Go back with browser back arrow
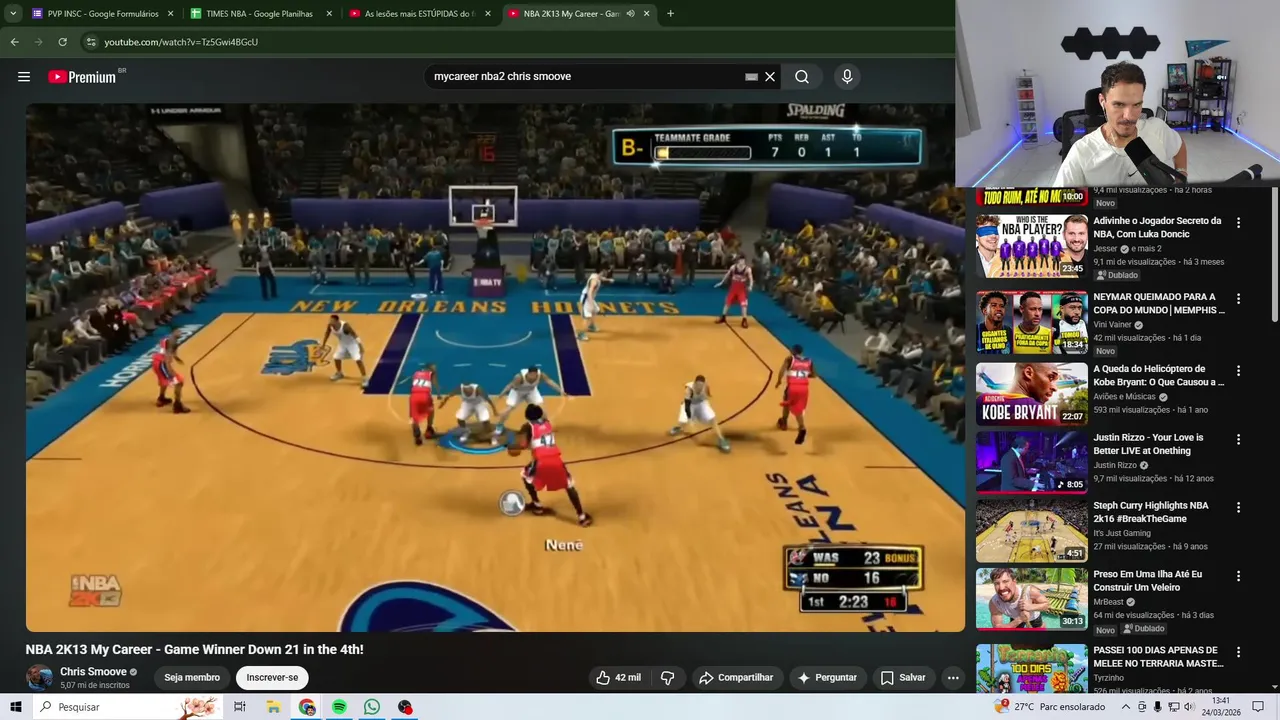 click(x=15, y=42)
